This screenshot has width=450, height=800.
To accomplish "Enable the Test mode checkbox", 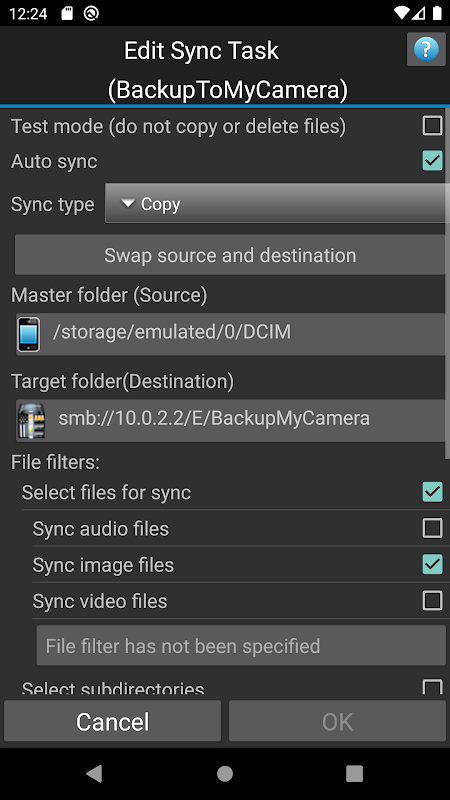I will [432, 126].
